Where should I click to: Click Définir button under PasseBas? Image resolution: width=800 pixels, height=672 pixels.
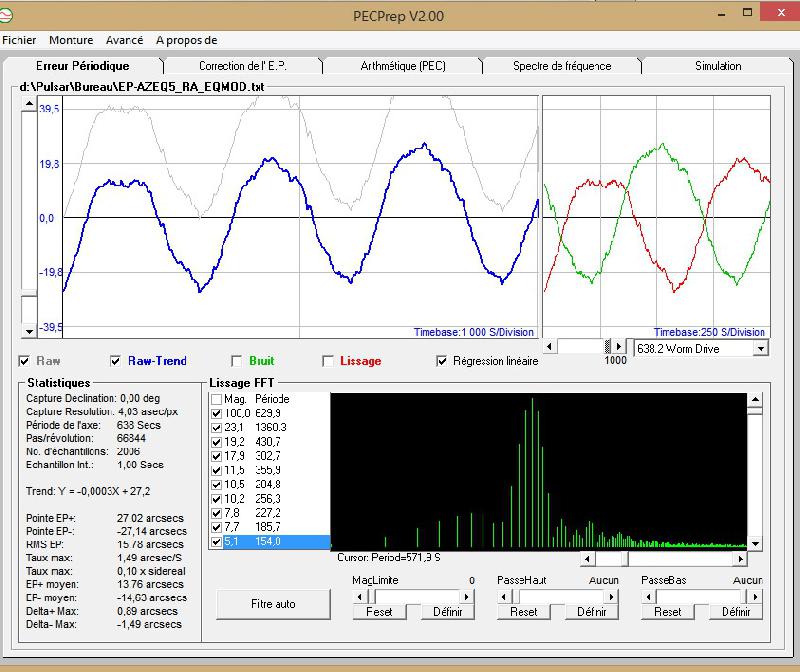[735, 612]
